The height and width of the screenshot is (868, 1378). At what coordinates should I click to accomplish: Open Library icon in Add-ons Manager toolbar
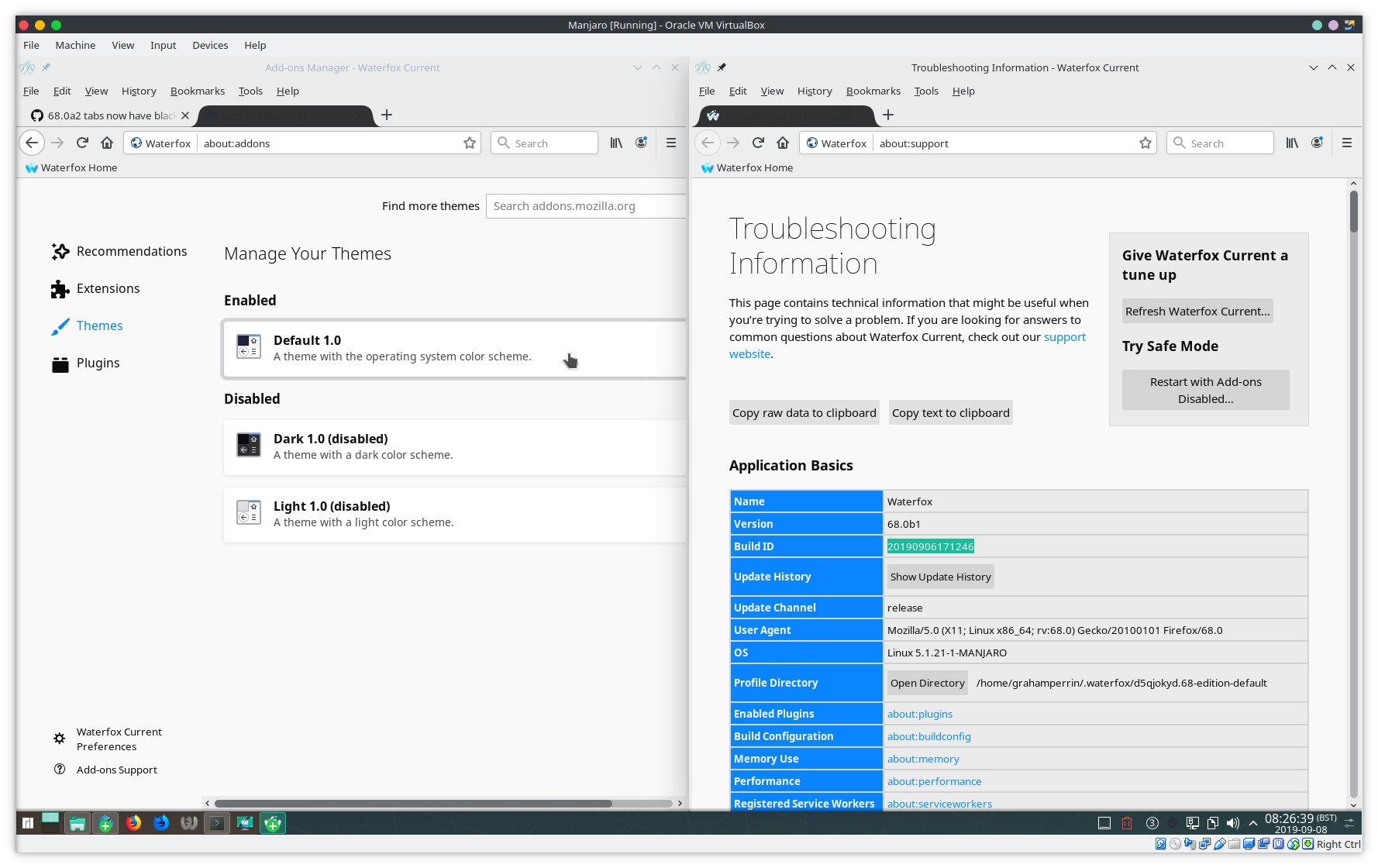tap(616, 143)
